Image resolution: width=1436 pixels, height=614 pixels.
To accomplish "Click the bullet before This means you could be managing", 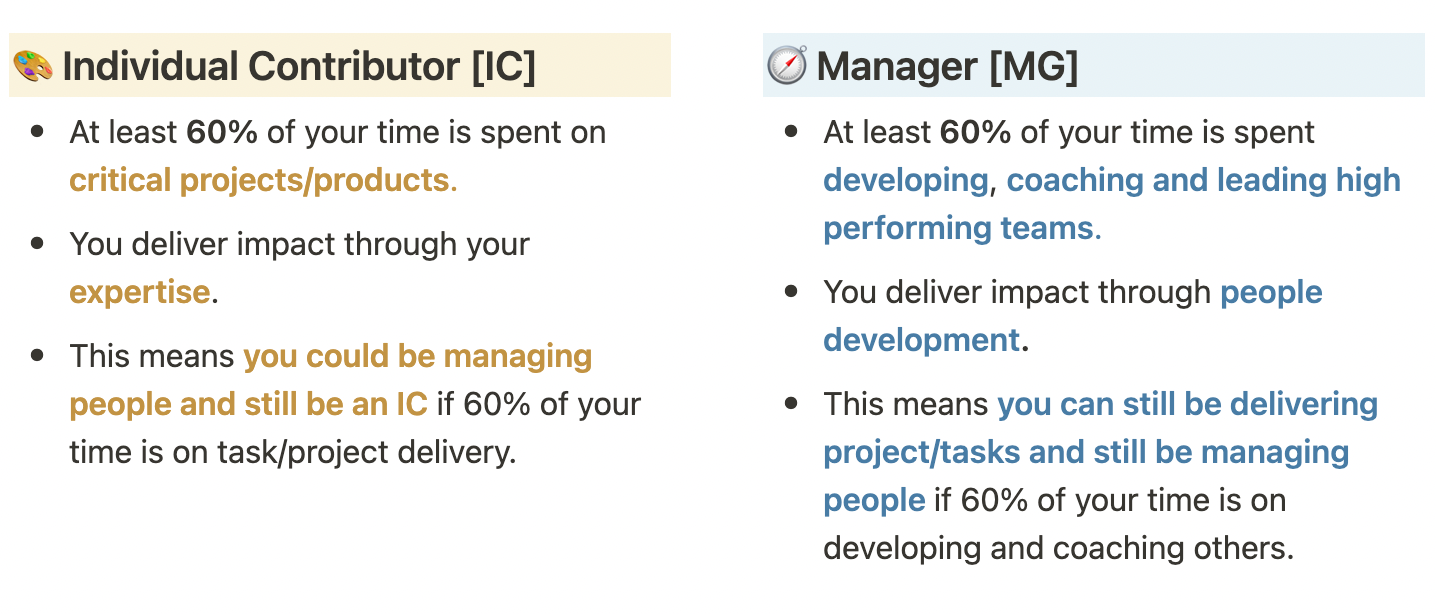I will 39,356.
